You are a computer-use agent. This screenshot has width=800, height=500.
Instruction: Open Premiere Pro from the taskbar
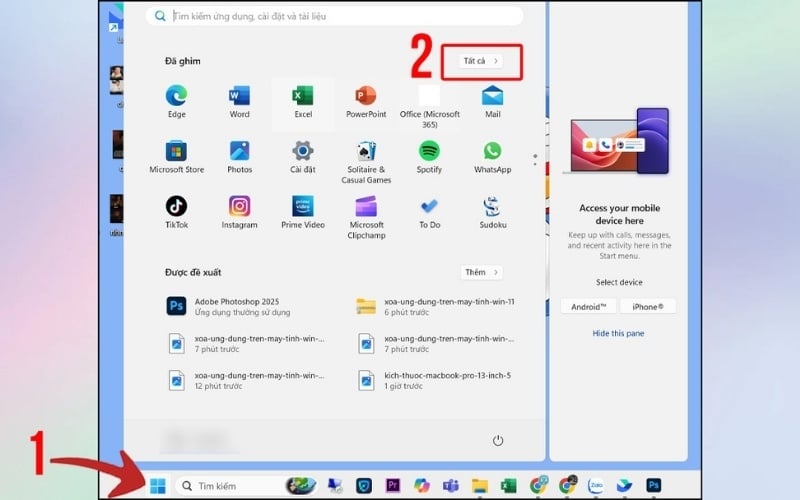coord(392,485)
